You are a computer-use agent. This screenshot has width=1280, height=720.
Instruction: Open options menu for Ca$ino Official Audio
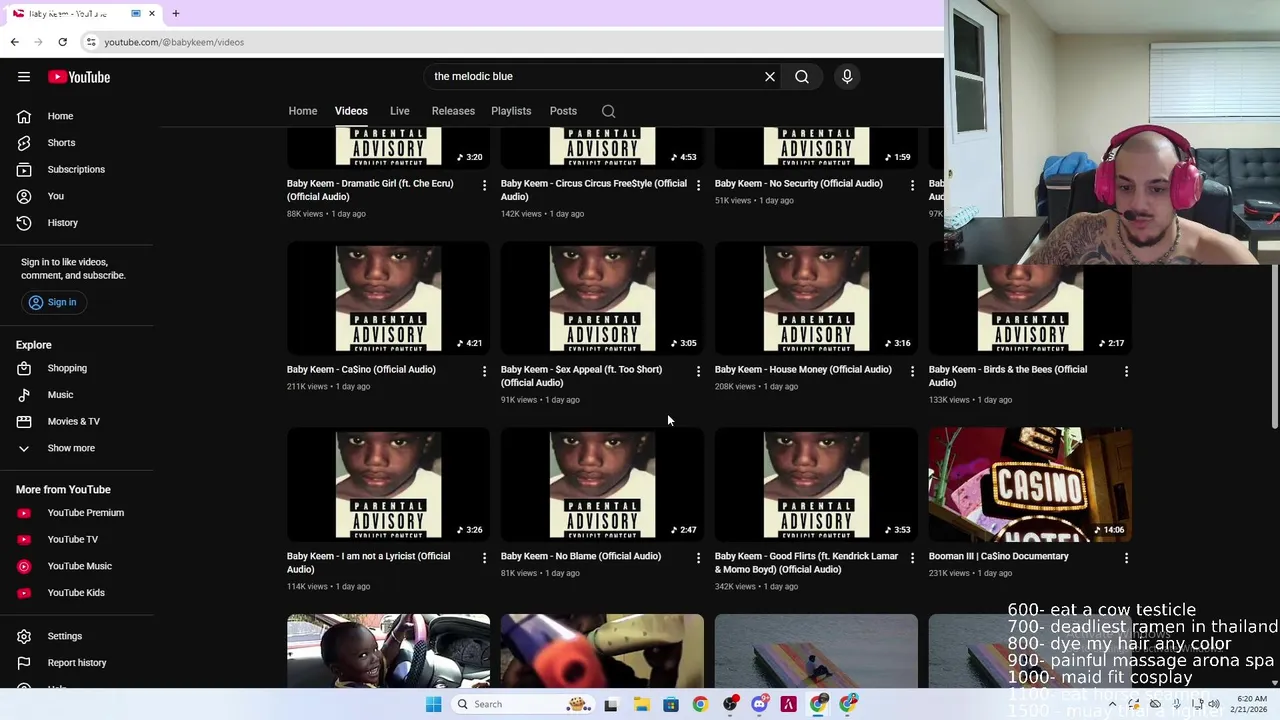coord(484,371)
